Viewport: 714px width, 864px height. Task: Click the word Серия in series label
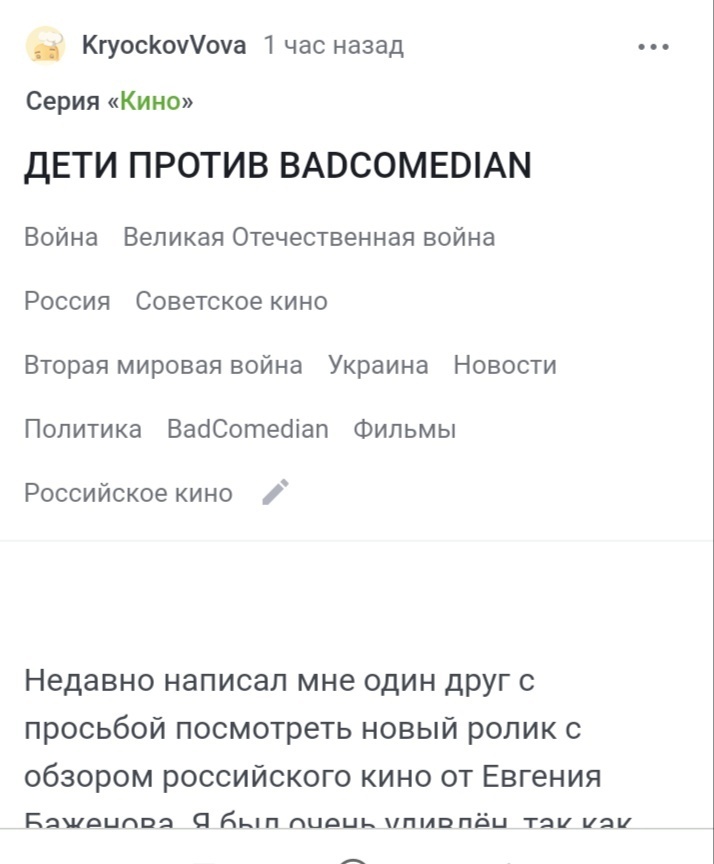[x=62, y=101]
